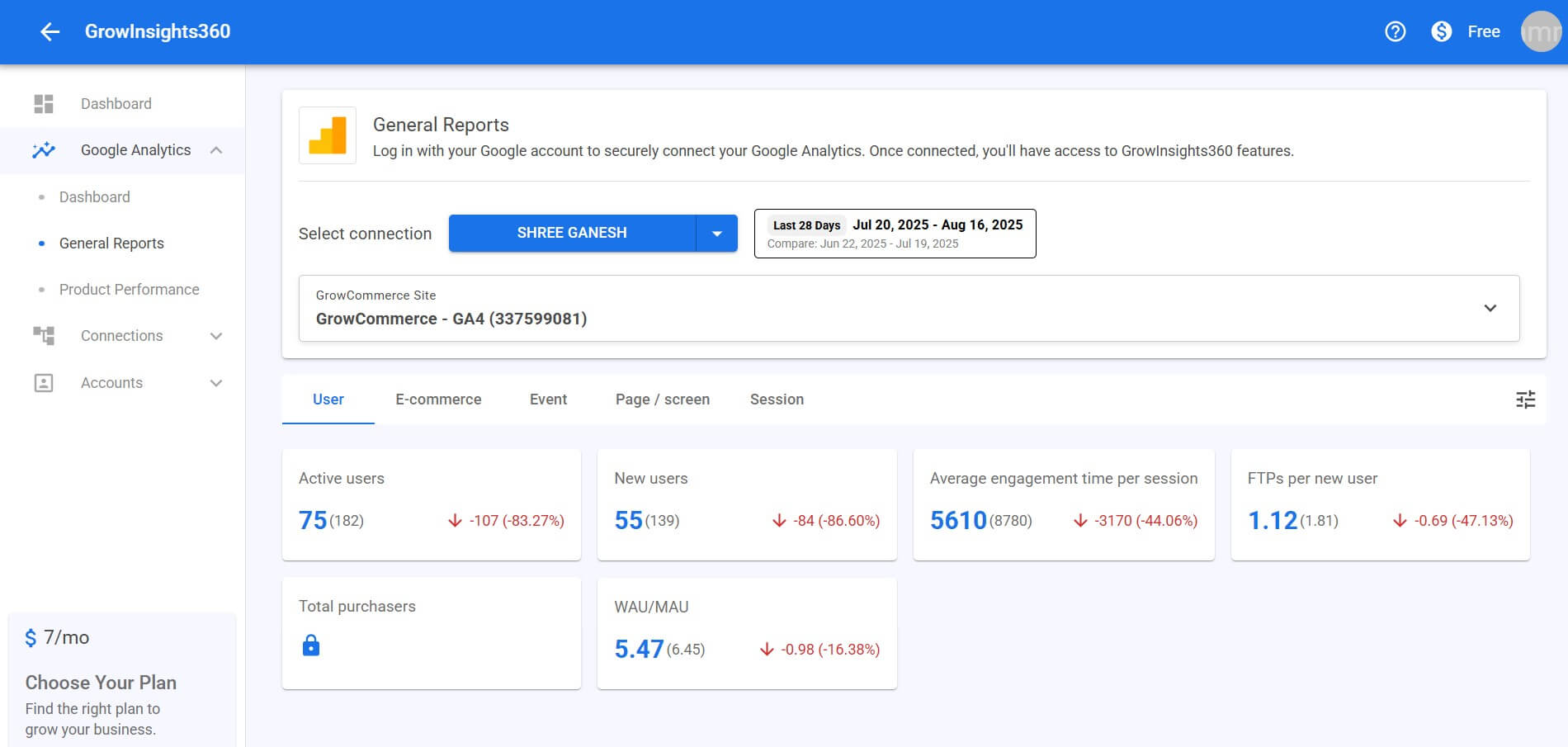Viewport: 1568px width, 747px height.
Task: Click the WAU/MAU value 5.47
Action: point(639,650)
